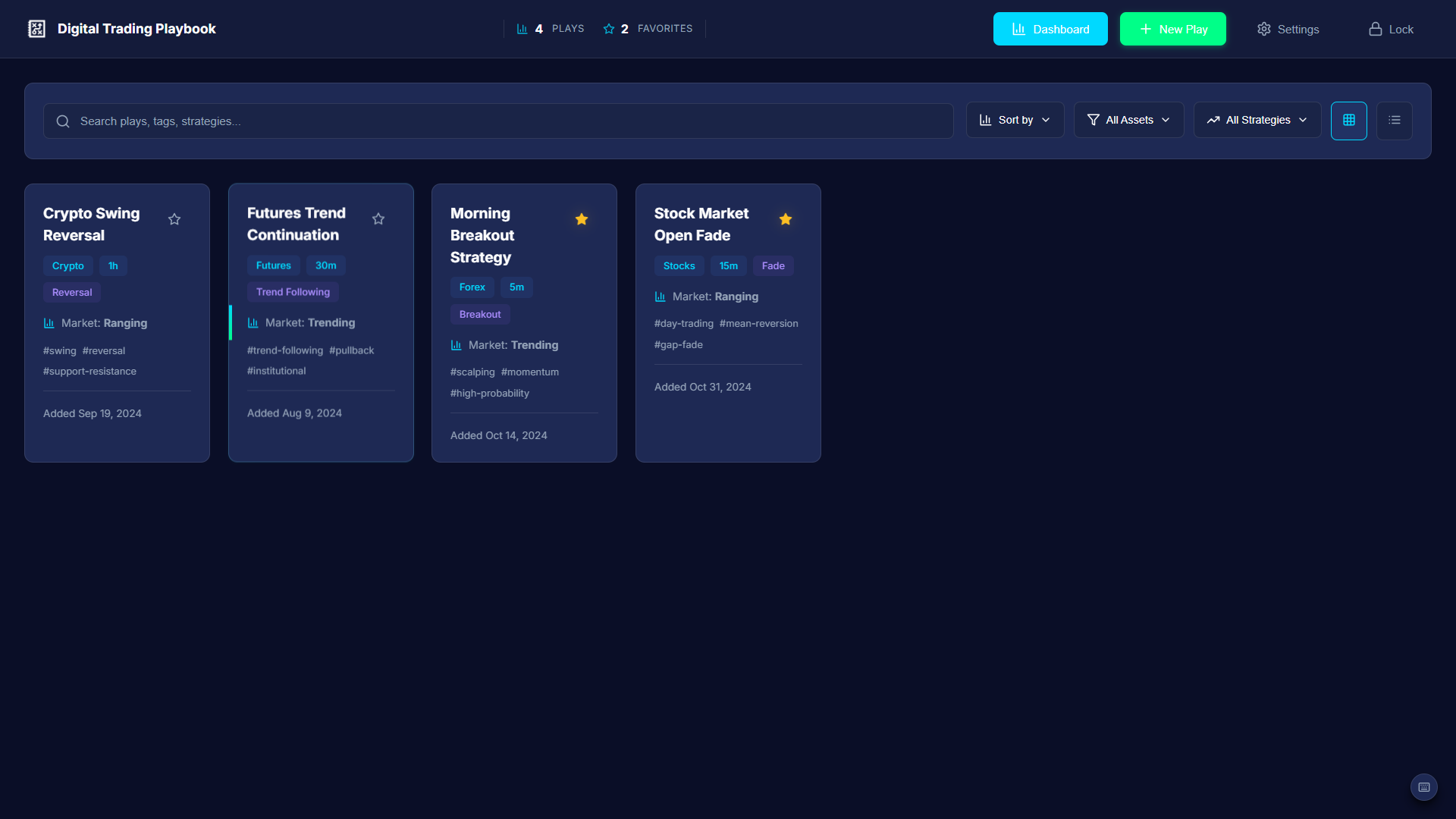Unfavorite the Morning Breakout Strategy play
The width and height of the screenshot is (1456, 819).
coord(582,219)
